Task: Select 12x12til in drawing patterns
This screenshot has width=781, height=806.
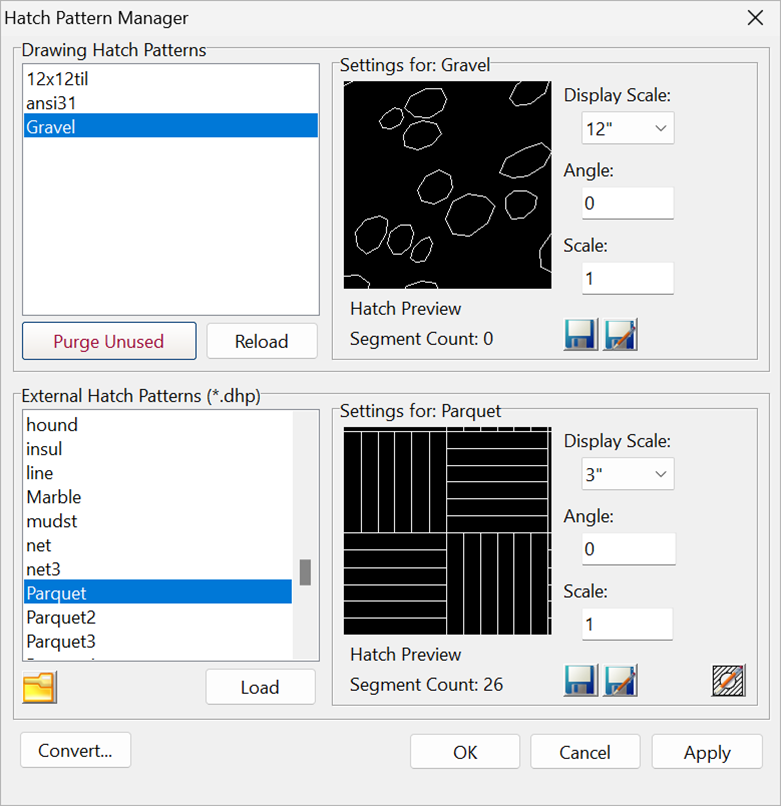Action: point(171,79)
